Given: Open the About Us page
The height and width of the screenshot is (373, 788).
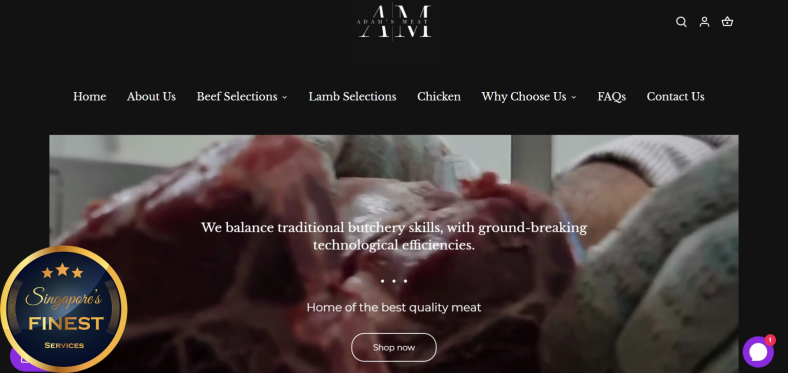Looking at the screenshot, I should click(151, 97).
